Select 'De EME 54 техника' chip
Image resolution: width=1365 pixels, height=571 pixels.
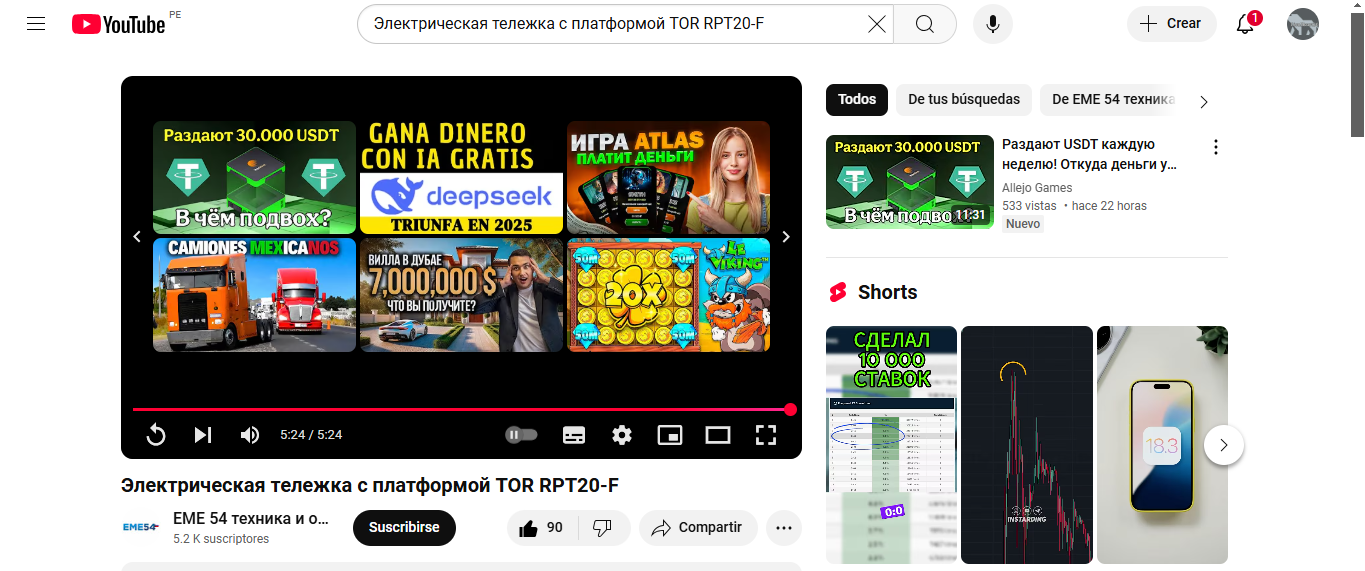(x=1110, y=100)
